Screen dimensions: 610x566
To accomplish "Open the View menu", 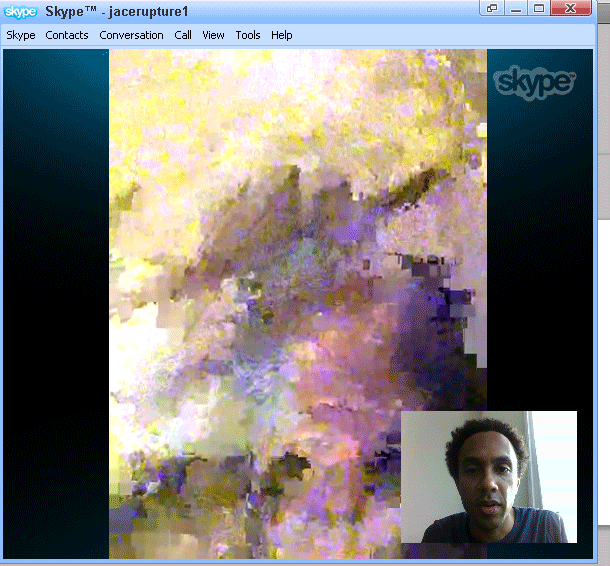I will (x=213, y=35).
